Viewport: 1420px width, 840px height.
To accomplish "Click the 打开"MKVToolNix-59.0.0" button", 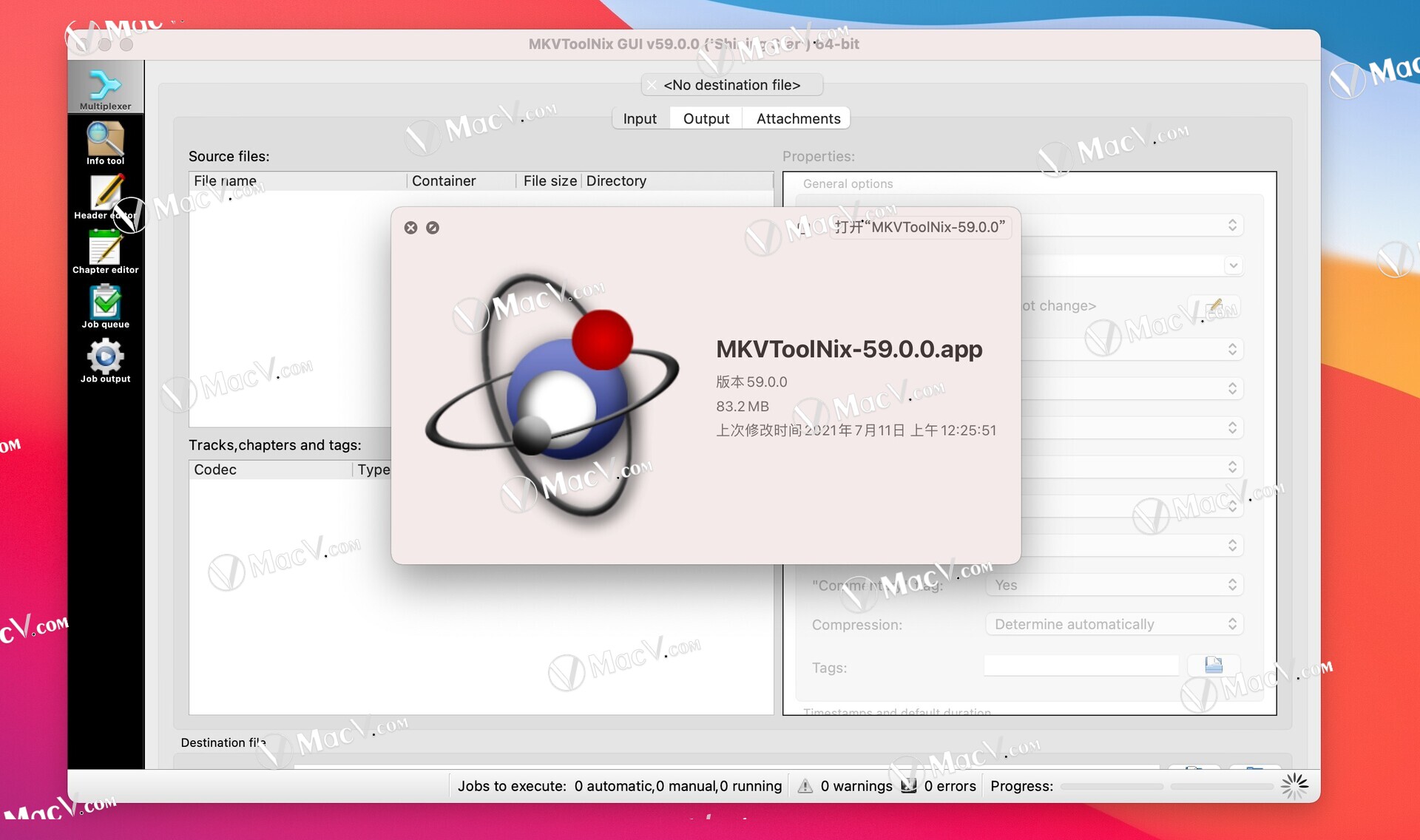I will (919, 227).
